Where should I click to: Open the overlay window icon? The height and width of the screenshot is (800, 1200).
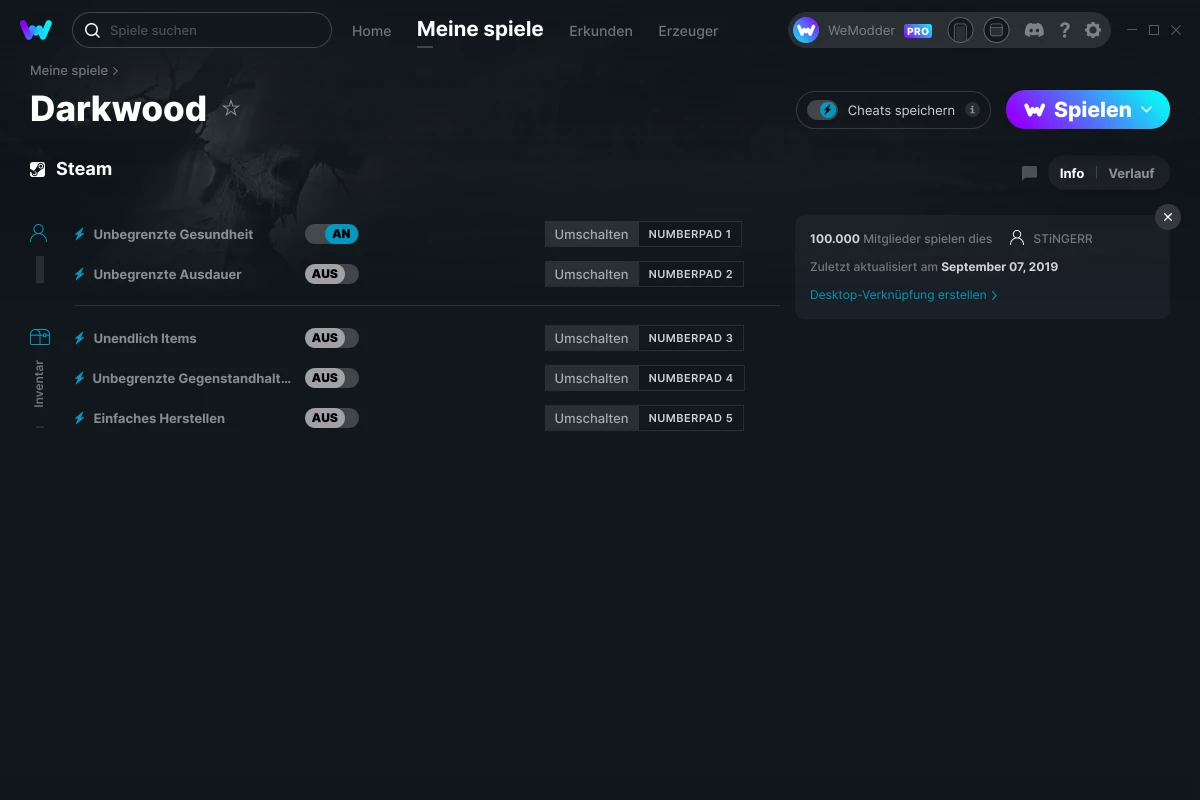click(x=996, y=30)
